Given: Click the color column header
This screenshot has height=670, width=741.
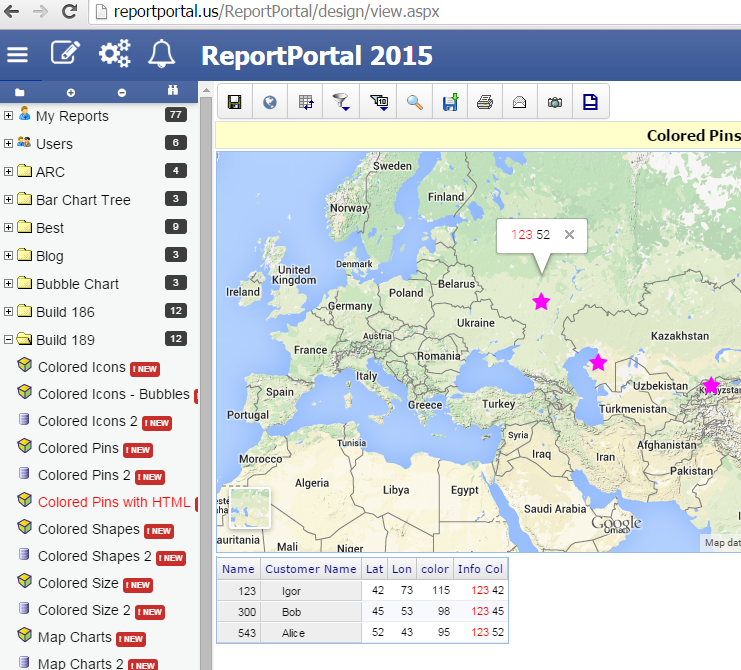Looking at the screenshot, I should click(x=435, y=569).
